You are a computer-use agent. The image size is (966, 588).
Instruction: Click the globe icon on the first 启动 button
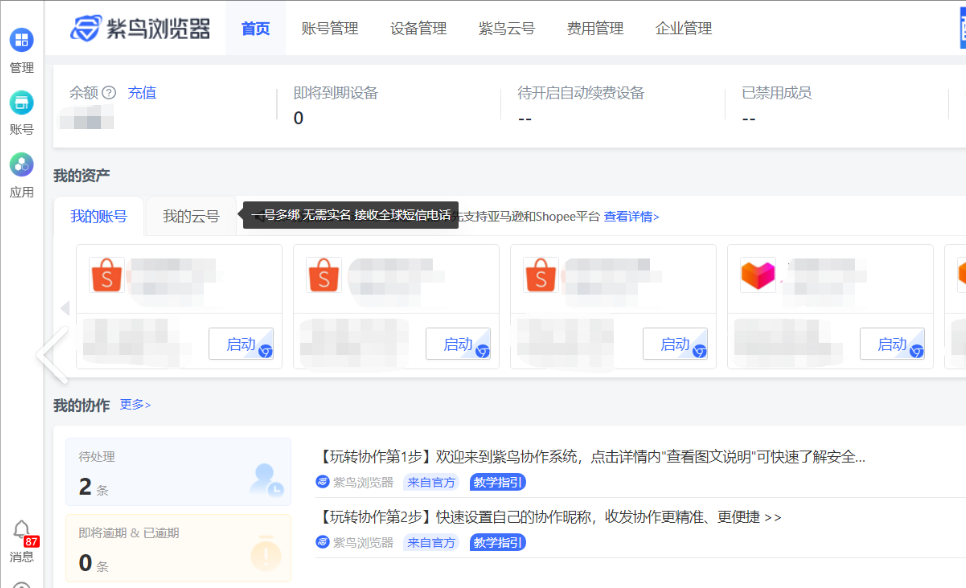pos(263,349)
